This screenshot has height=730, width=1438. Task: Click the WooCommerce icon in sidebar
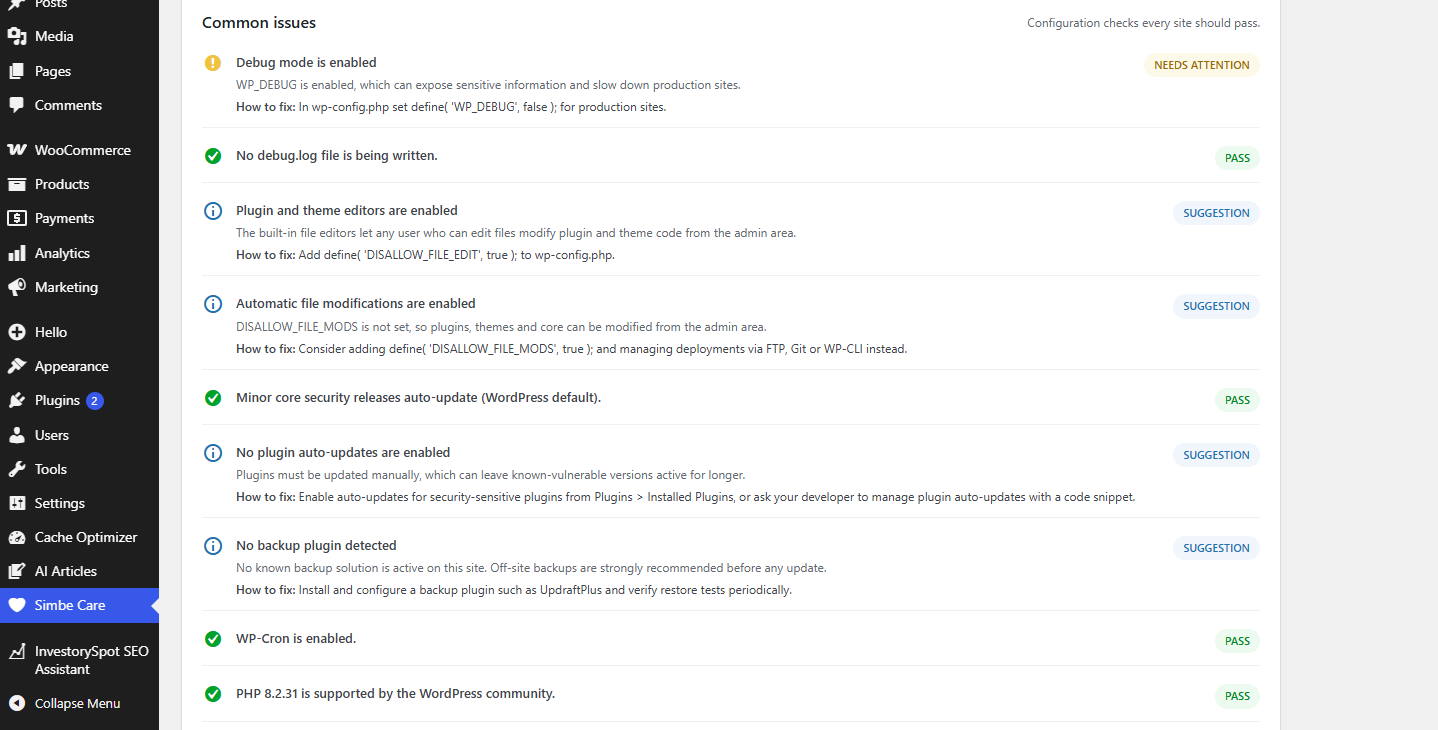[17, 150]
